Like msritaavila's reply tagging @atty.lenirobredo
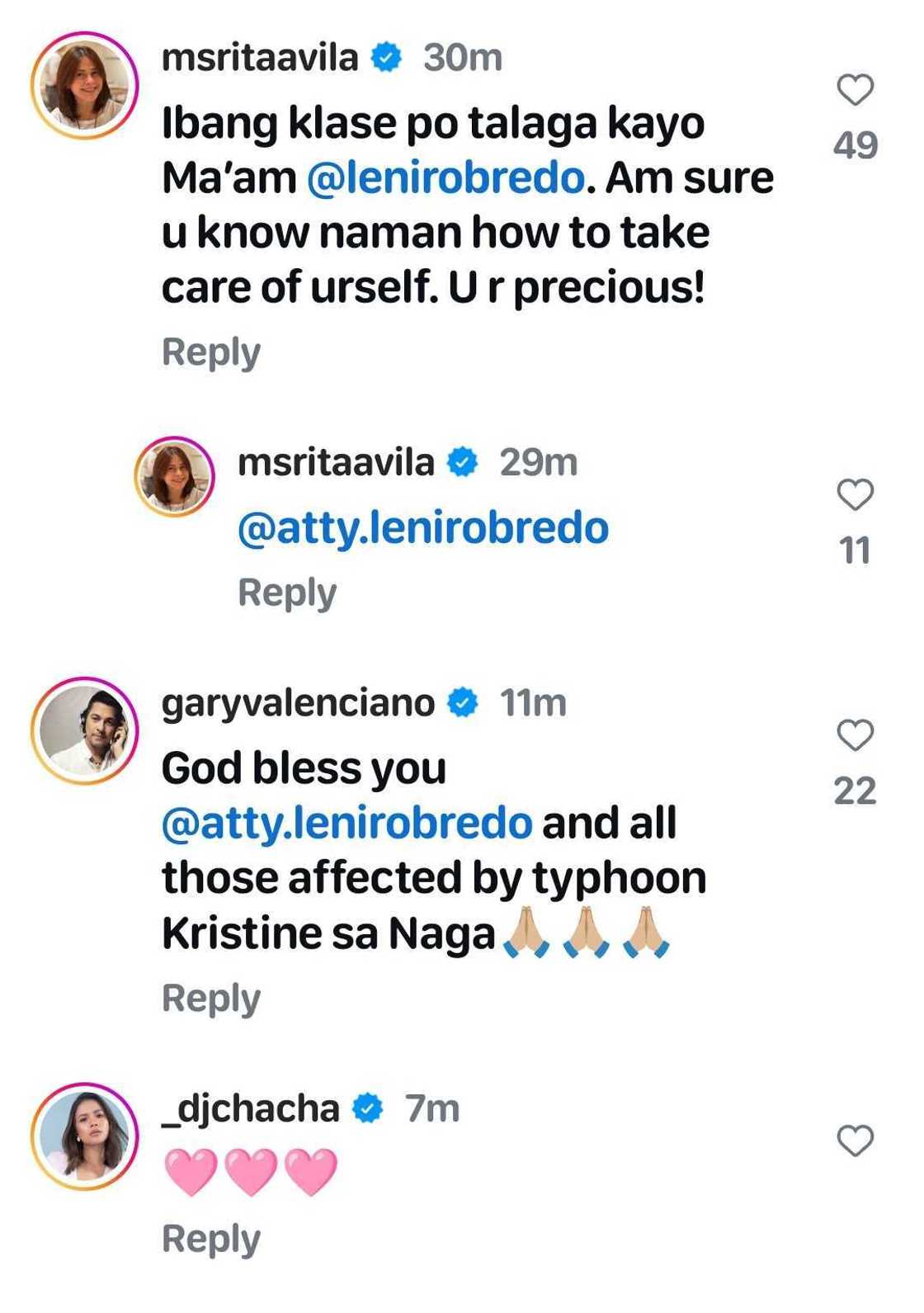Screen dimensions: 924x1313 pyautogui.click(x=855, y=495)
